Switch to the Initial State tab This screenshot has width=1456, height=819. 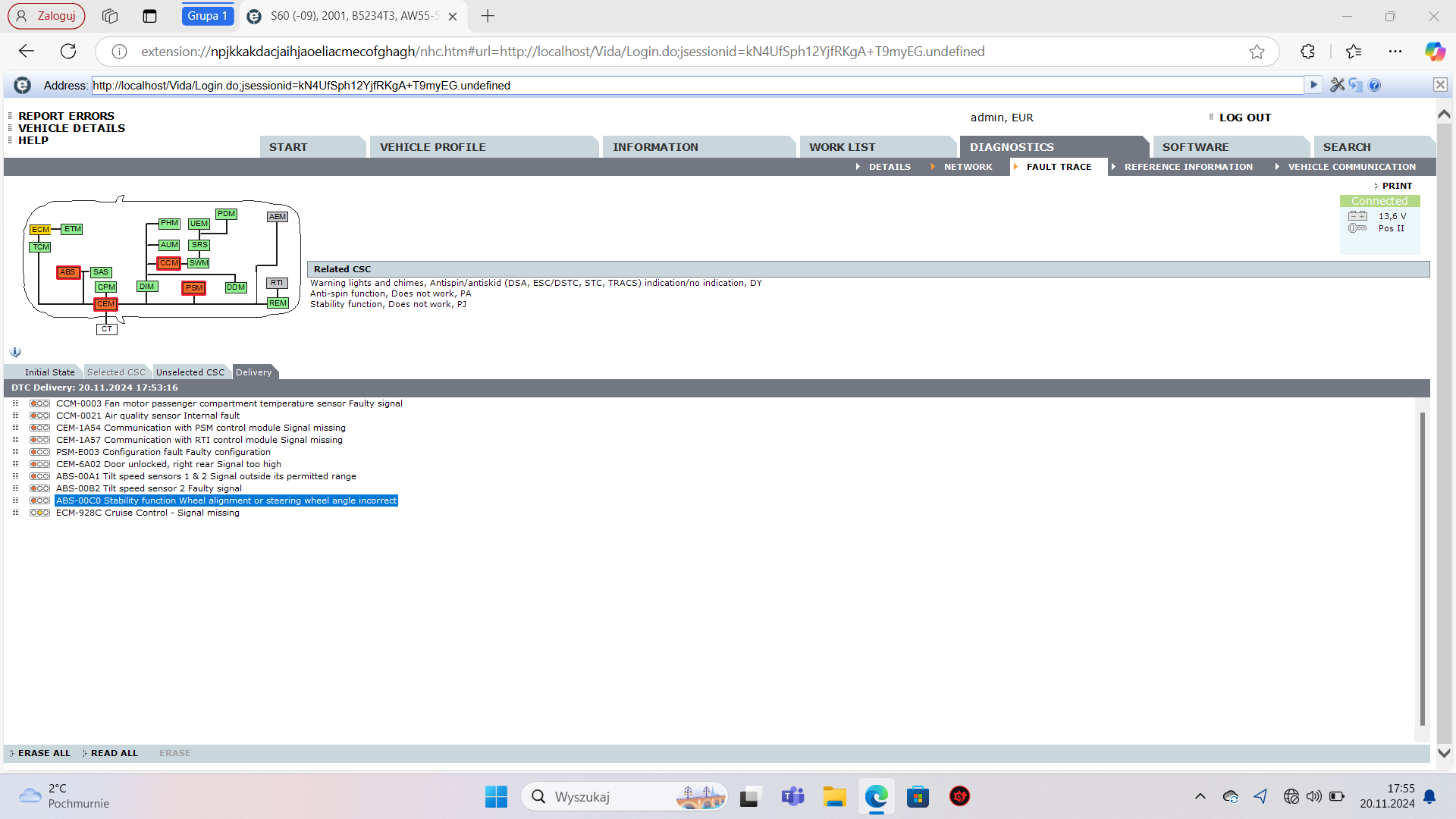pyautogui.click(x=49, y=372)
